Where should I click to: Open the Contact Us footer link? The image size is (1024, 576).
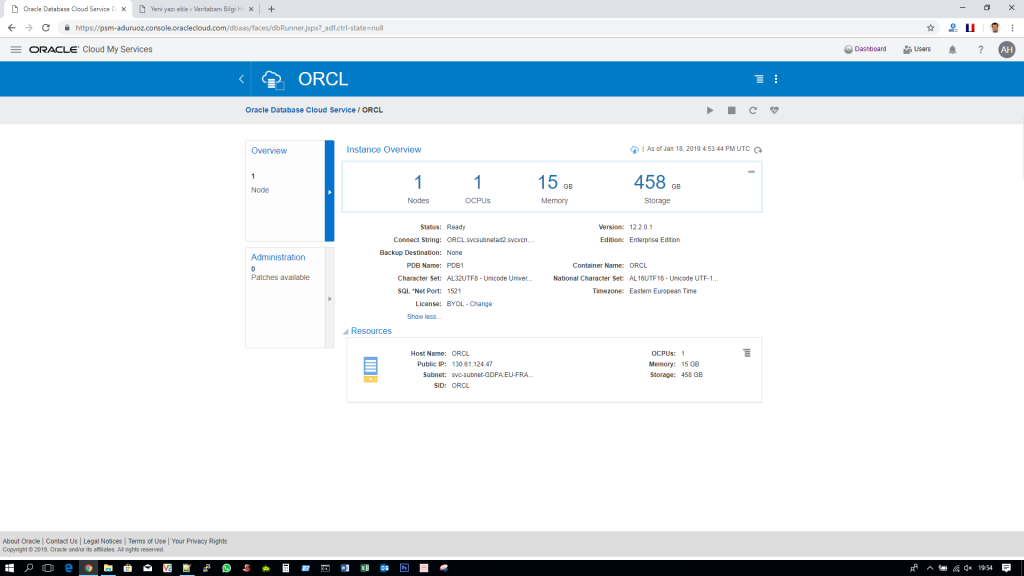coord(61,541)
